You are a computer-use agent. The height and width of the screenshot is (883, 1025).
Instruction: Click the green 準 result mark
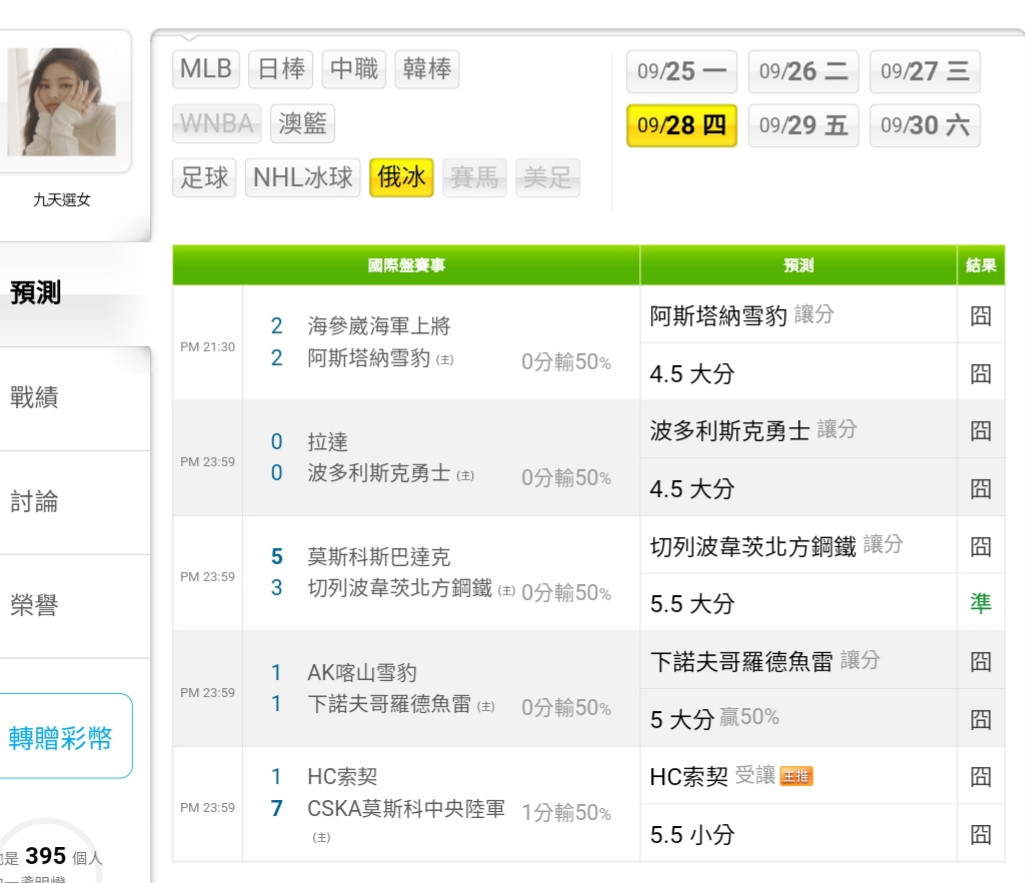981,603
